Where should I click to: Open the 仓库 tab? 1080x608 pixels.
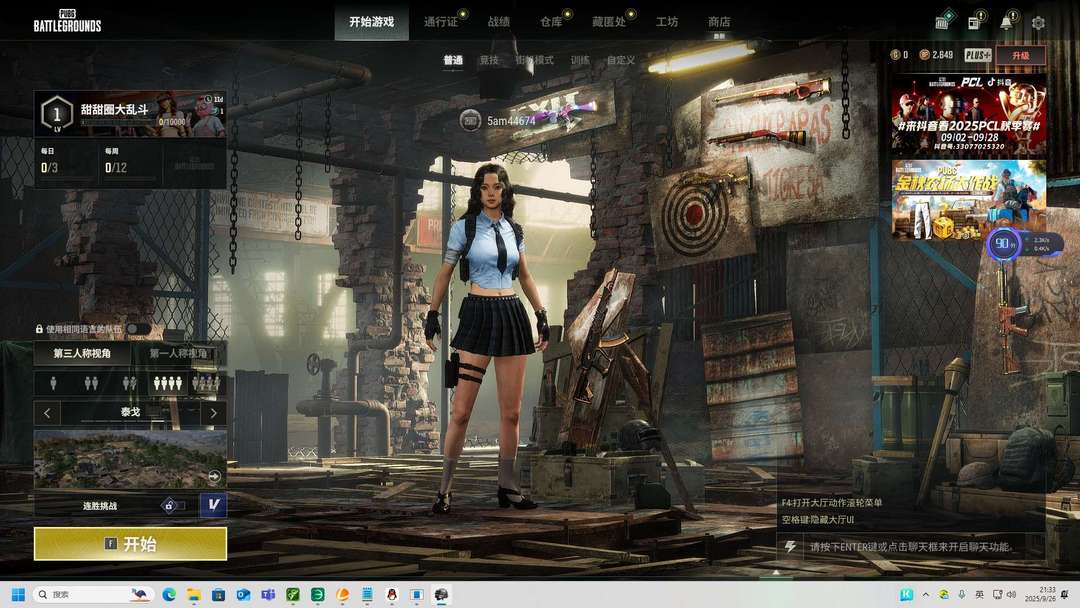[551, 22]
